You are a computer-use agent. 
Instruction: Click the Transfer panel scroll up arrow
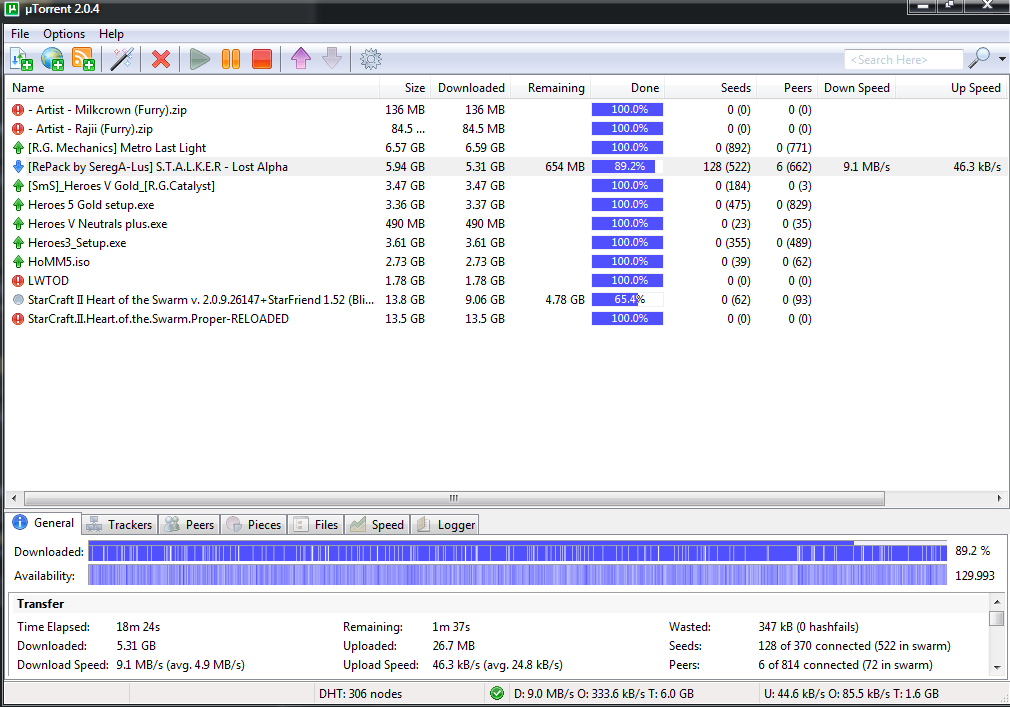[997, 602]
